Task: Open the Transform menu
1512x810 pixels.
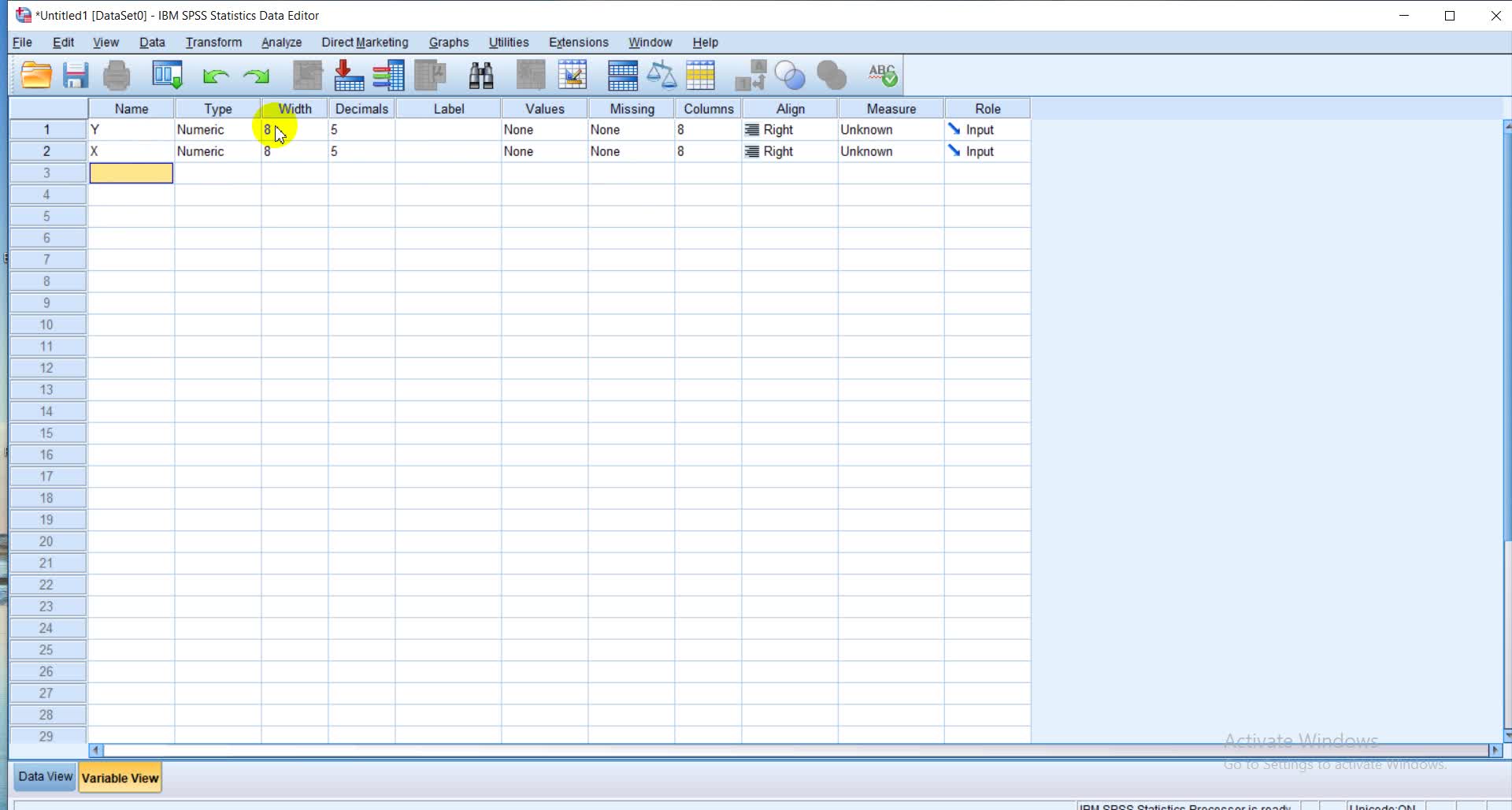Action: tap(213, 43)
